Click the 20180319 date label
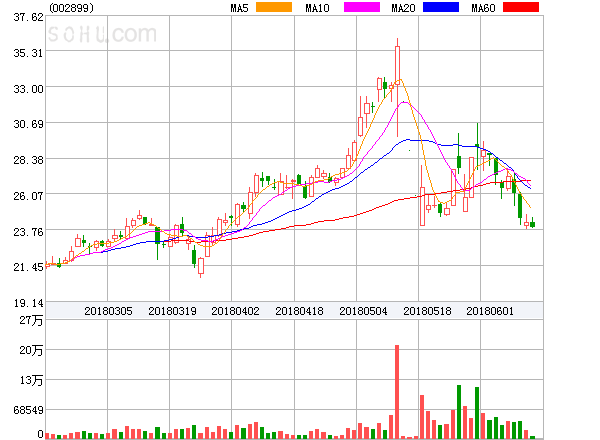 coord(172,311)
